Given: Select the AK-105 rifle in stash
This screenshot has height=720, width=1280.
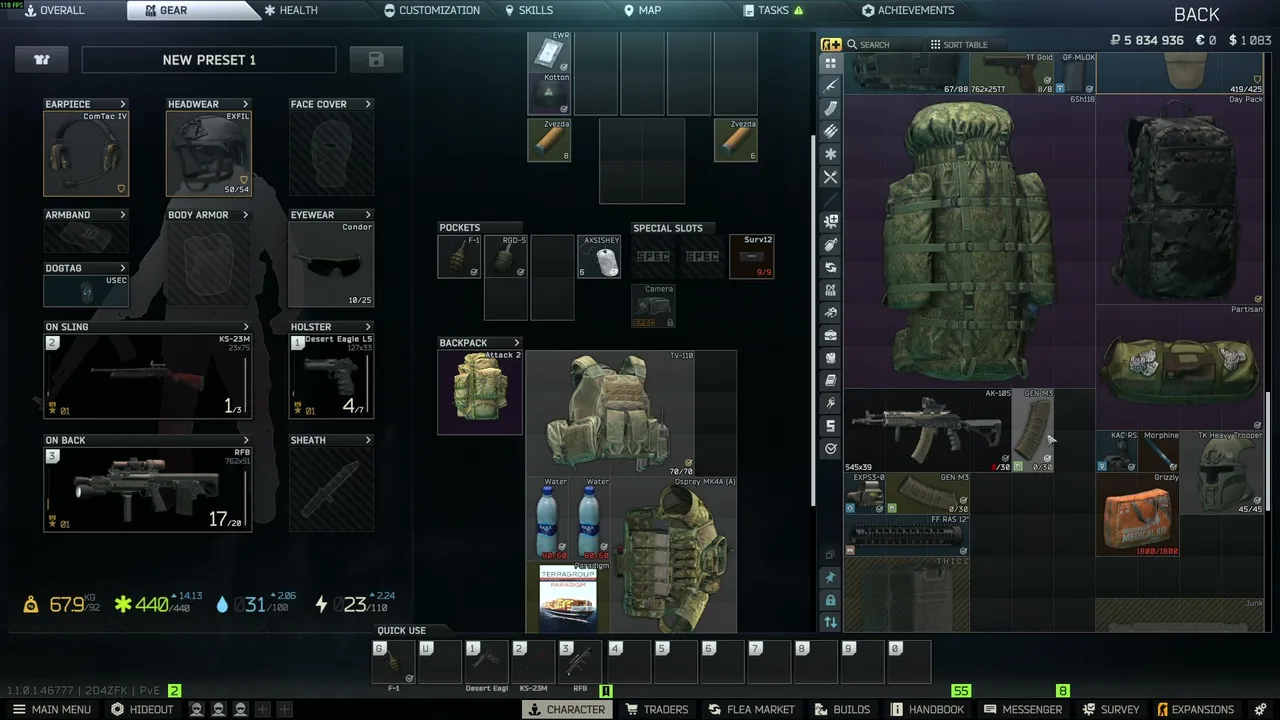Looking at the screenshot, I should point(928,430).
